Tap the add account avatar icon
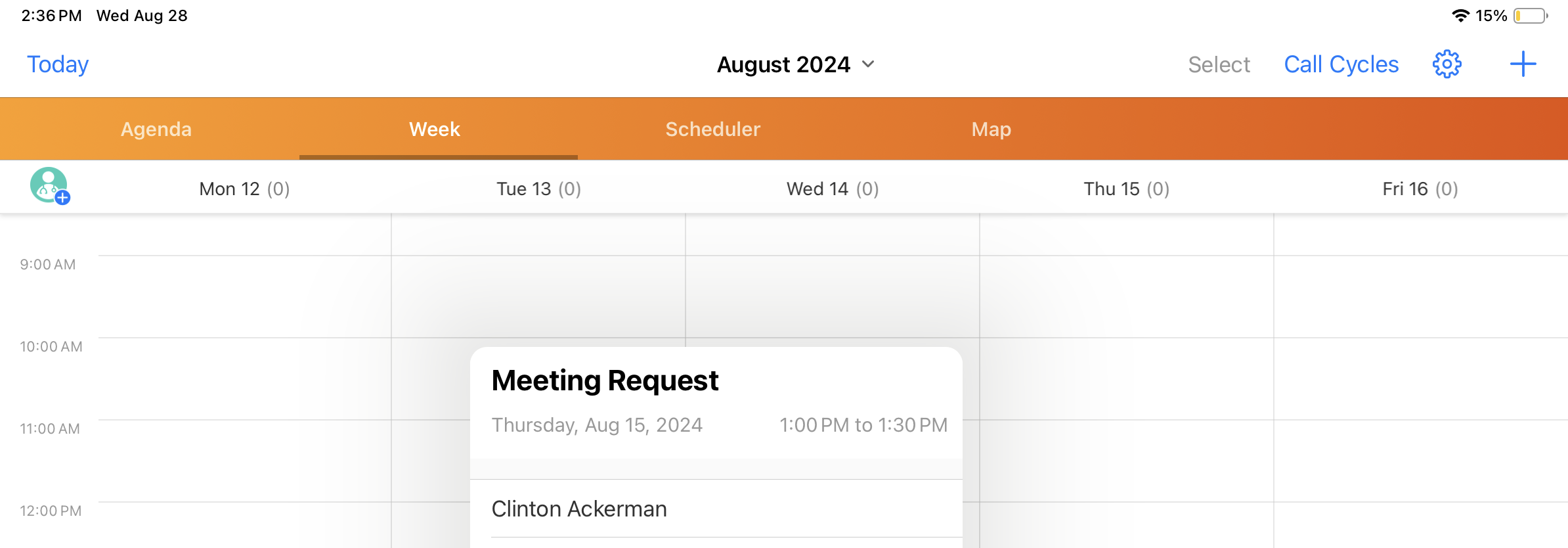This screenshot has width=1568, height=548. pyautogui.click(x=49, y=186)
